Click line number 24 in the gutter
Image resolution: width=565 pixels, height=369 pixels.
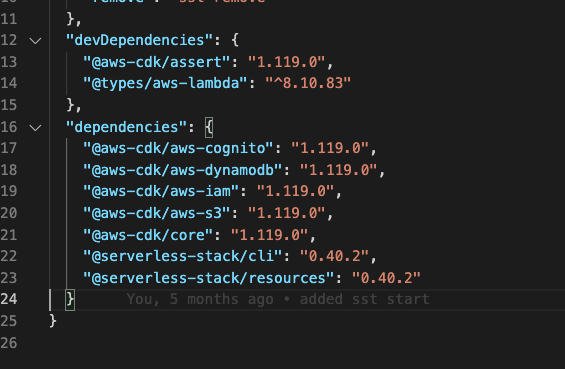tap(9, 299)
